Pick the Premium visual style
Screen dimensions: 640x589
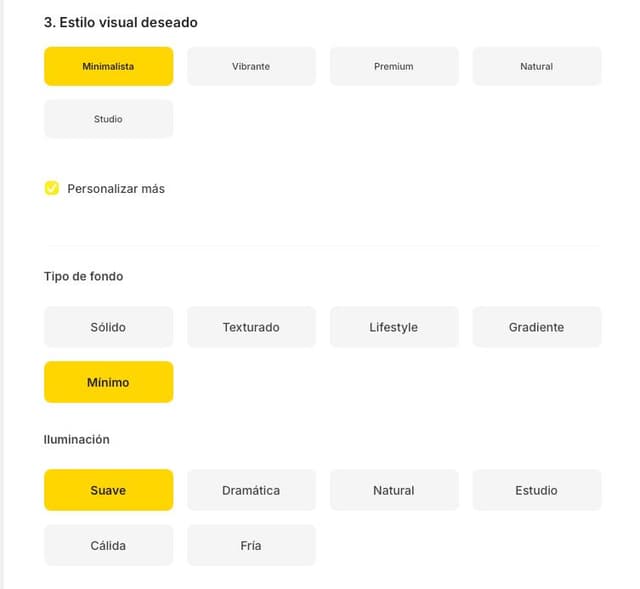pos(393,66)
